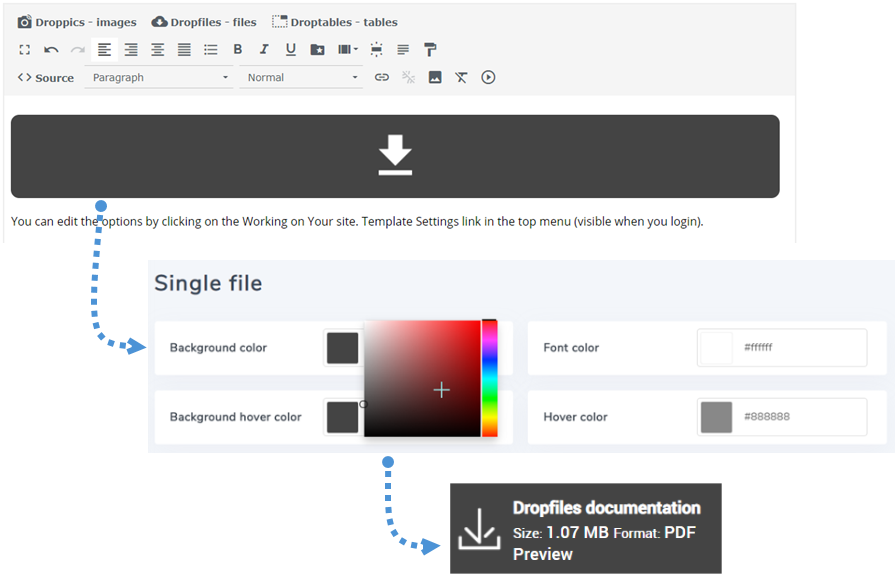
Task: Click the fullscreen editor icon
Action: coord(25,50)
